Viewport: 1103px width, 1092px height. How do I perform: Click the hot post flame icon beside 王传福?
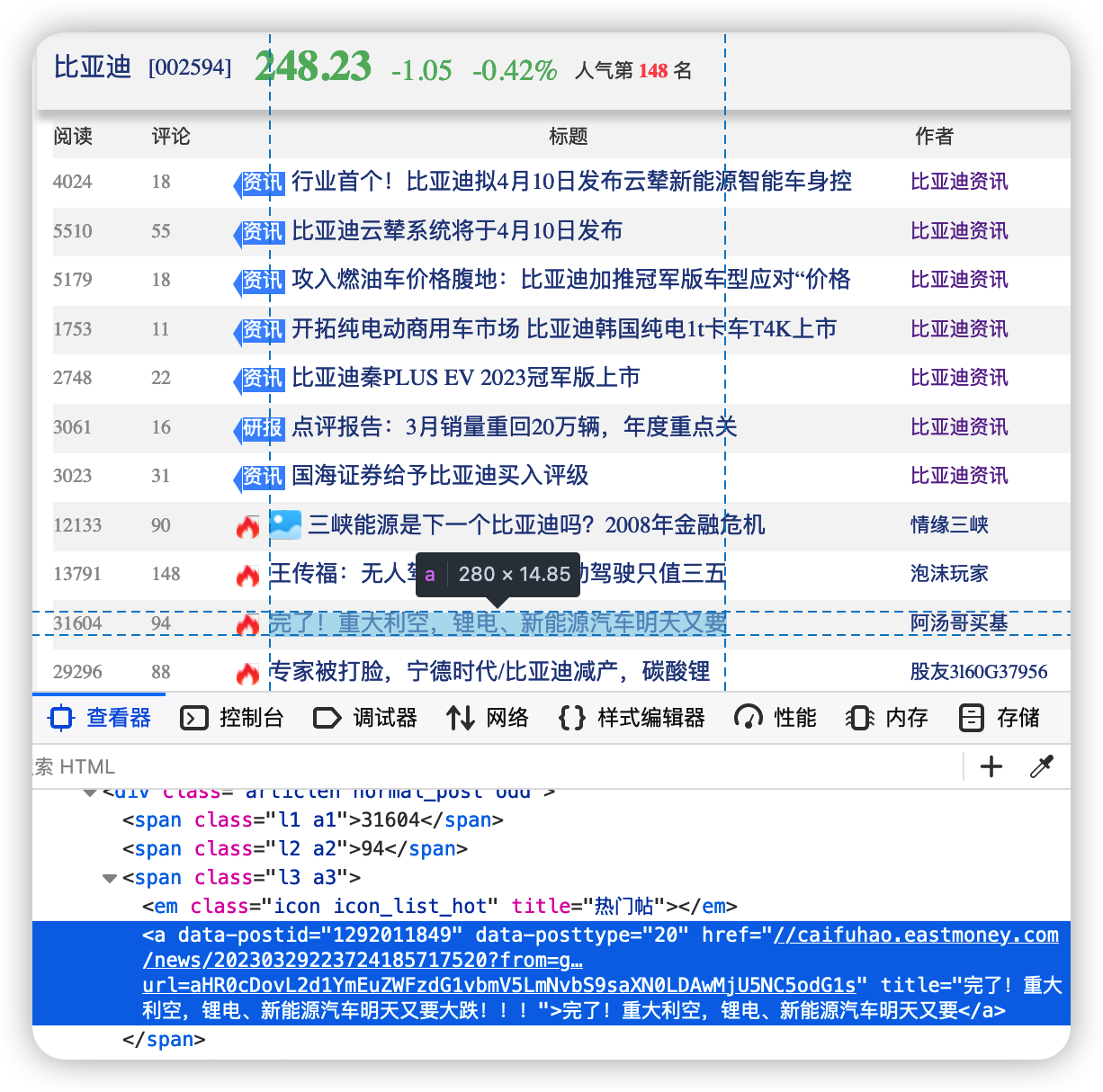tap(247, 575)
